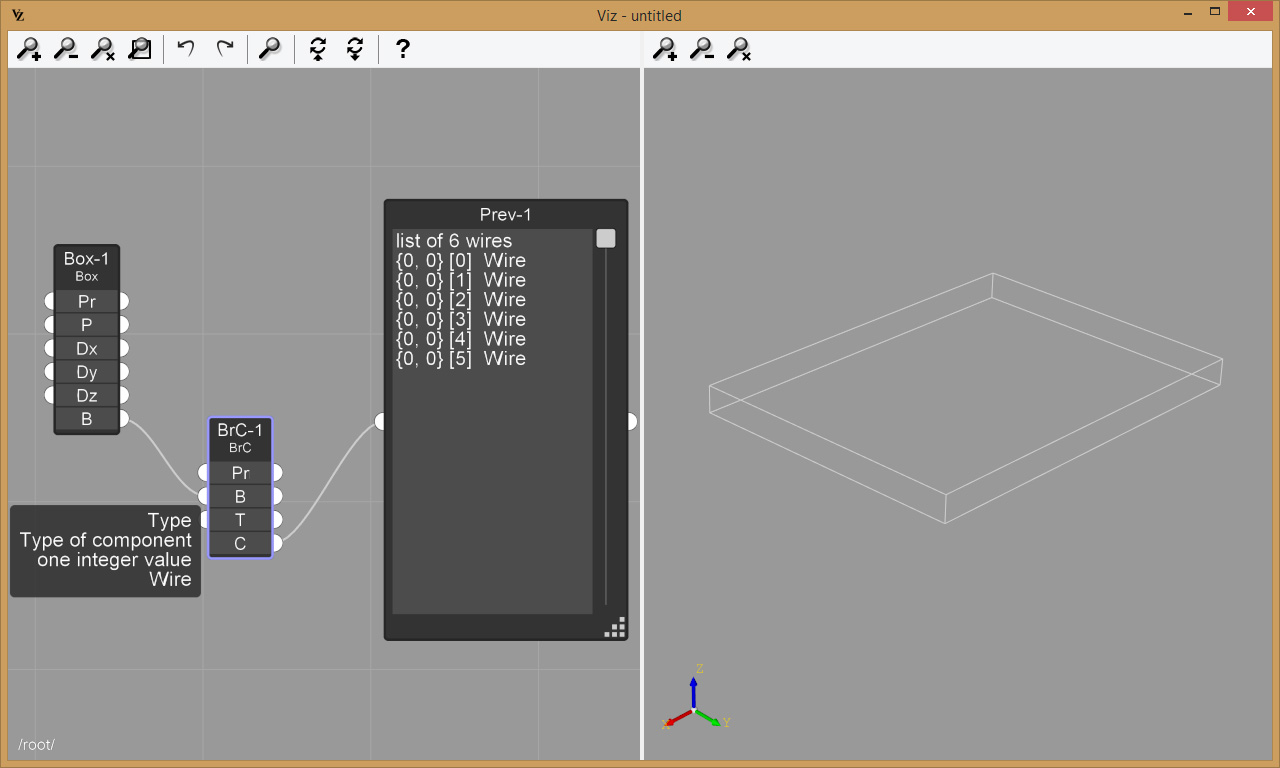
Task: Open help with the question mark icon
Action: (402, 49)
